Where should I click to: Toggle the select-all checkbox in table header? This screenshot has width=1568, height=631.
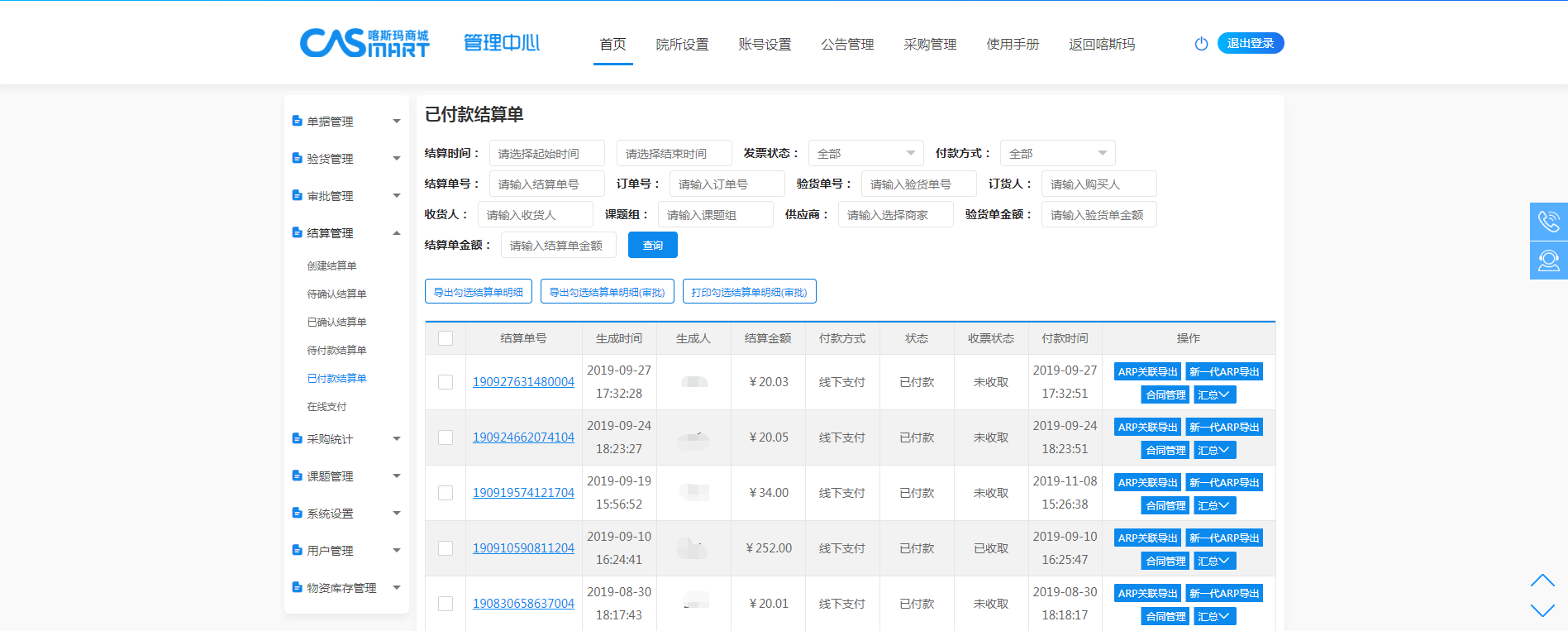point(446,338)
